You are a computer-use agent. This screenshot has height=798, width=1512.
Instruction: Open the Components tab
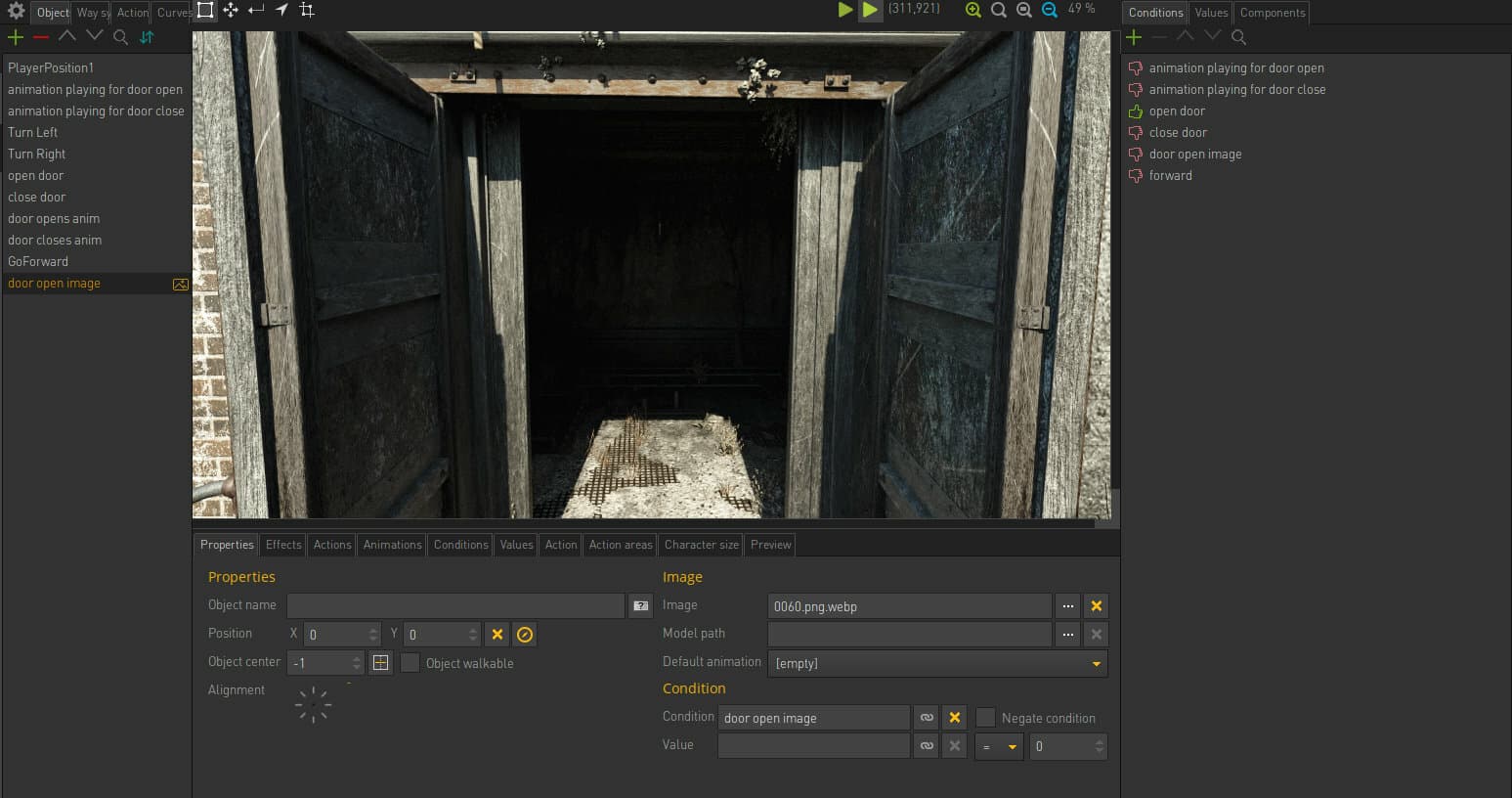coord(1273,13)
